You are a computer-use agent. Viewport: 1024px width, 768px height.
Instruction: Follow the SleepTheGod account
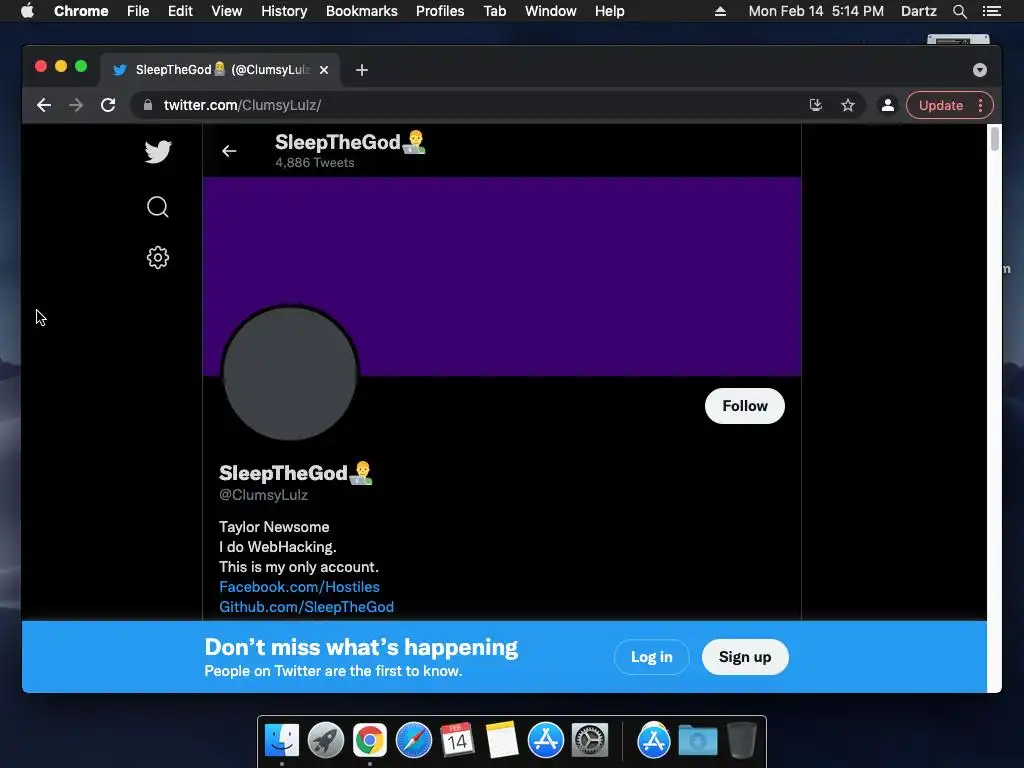pos(744,406)
